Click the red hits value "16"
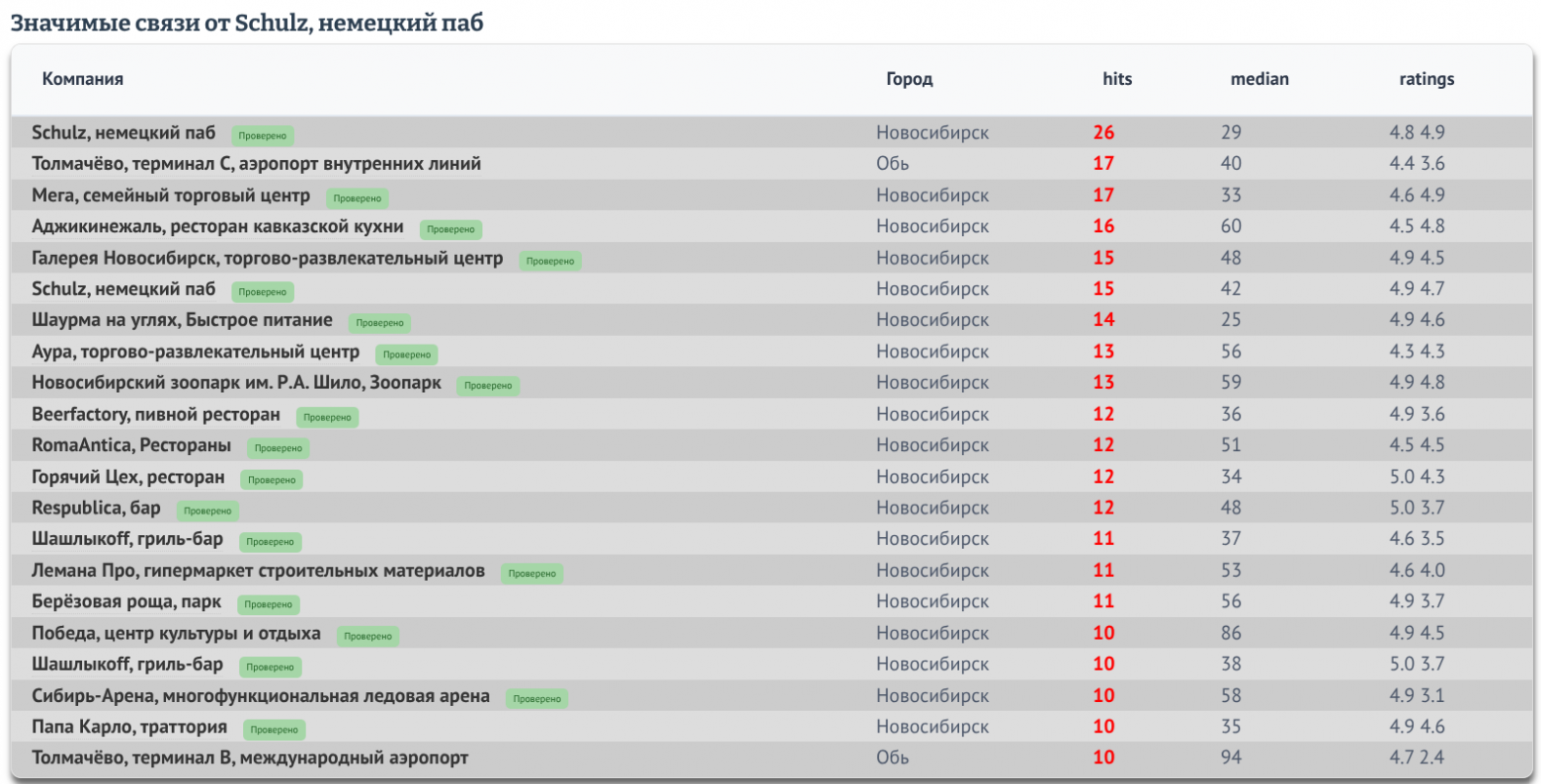The height and width of the screenshot is (784, 1541). point(1103,226)
